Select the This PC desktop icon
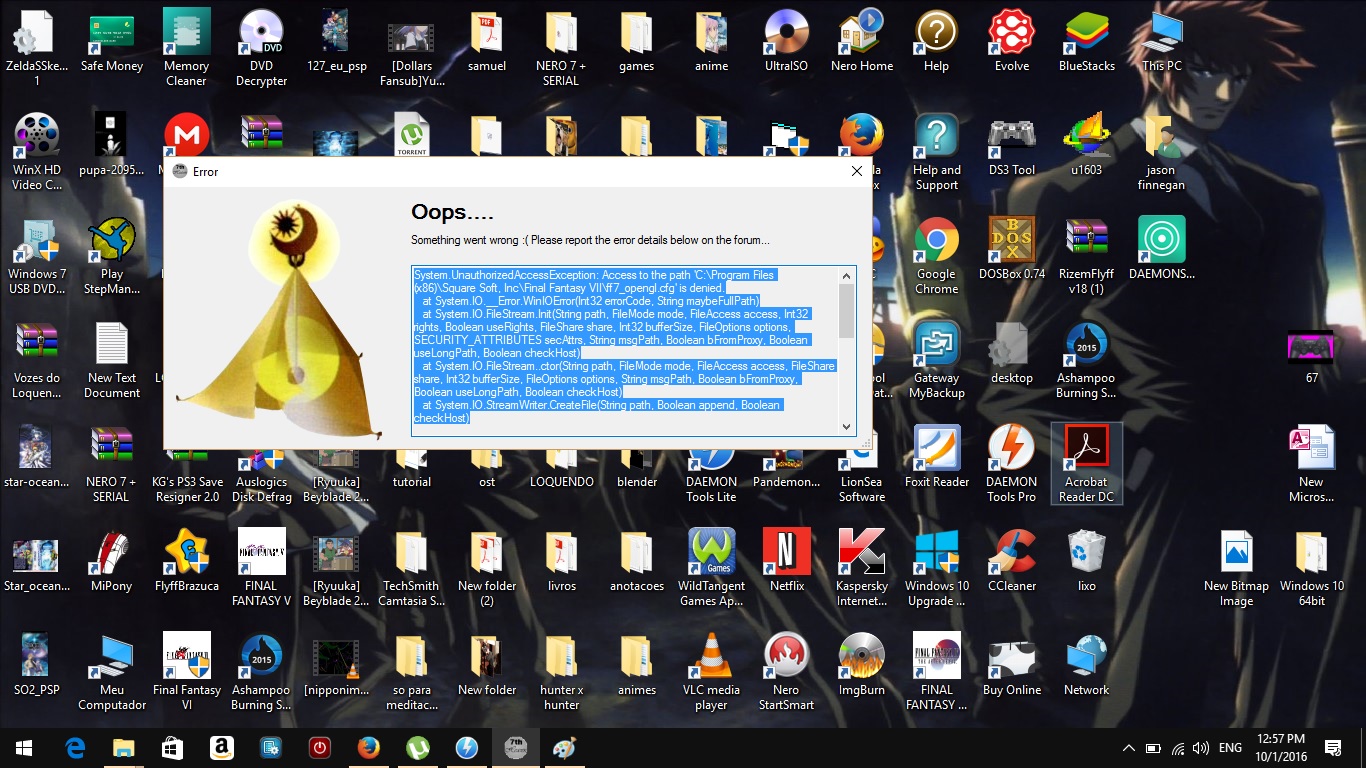Viewport: 1366px width, 768px height. [x=1162, y=42]
